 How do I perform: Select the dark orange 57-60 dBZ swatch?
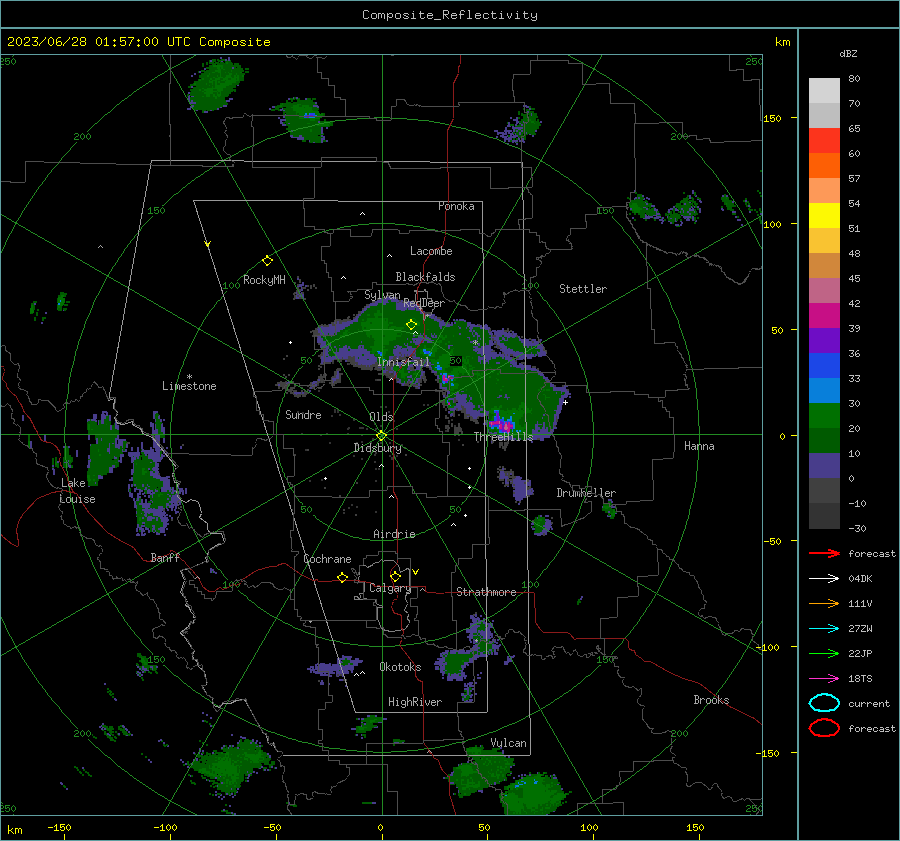coord(824,166)
